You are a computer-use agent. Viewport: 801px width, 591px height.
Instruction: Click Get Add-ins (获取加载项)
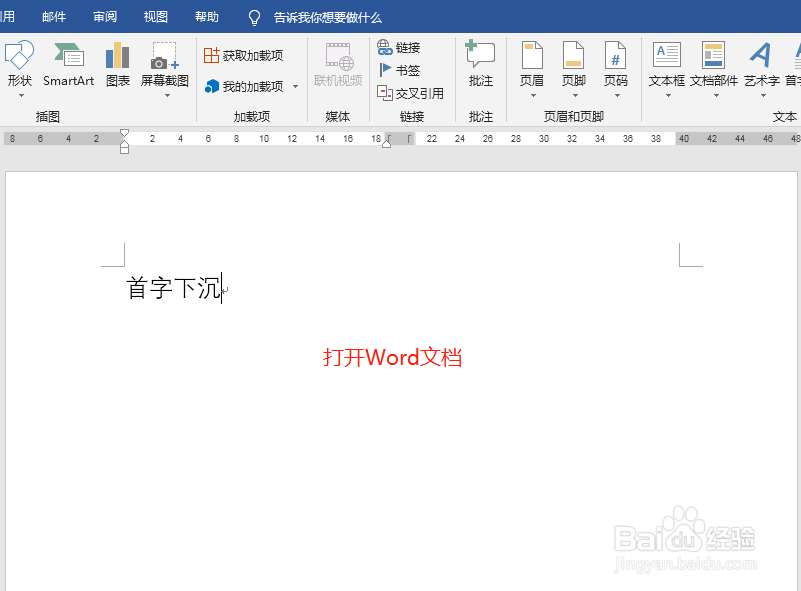243,55
